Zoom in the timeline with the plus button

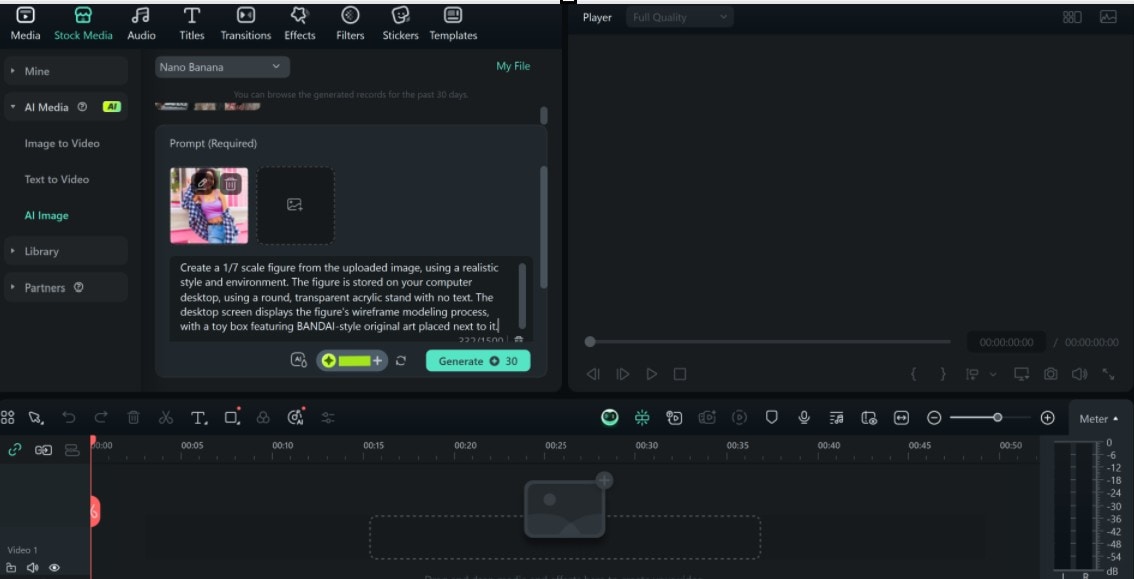tap(1047, 418)
